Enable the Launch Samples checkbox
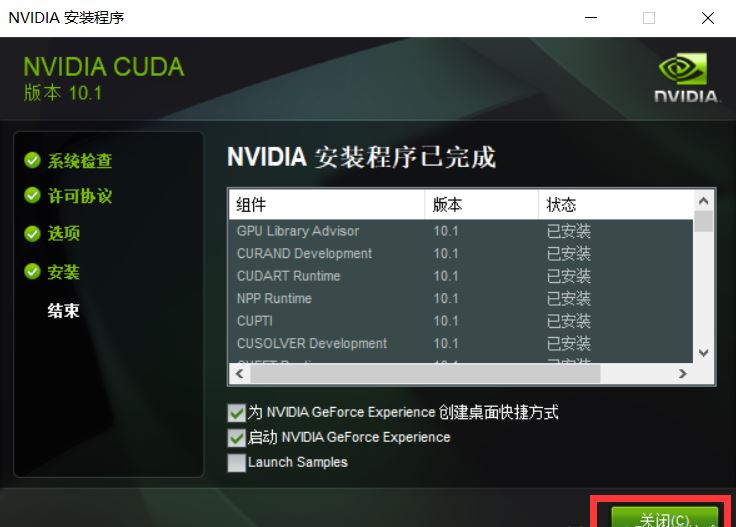The height and width of the screenshot is (527, 736). tap(237, 463)
